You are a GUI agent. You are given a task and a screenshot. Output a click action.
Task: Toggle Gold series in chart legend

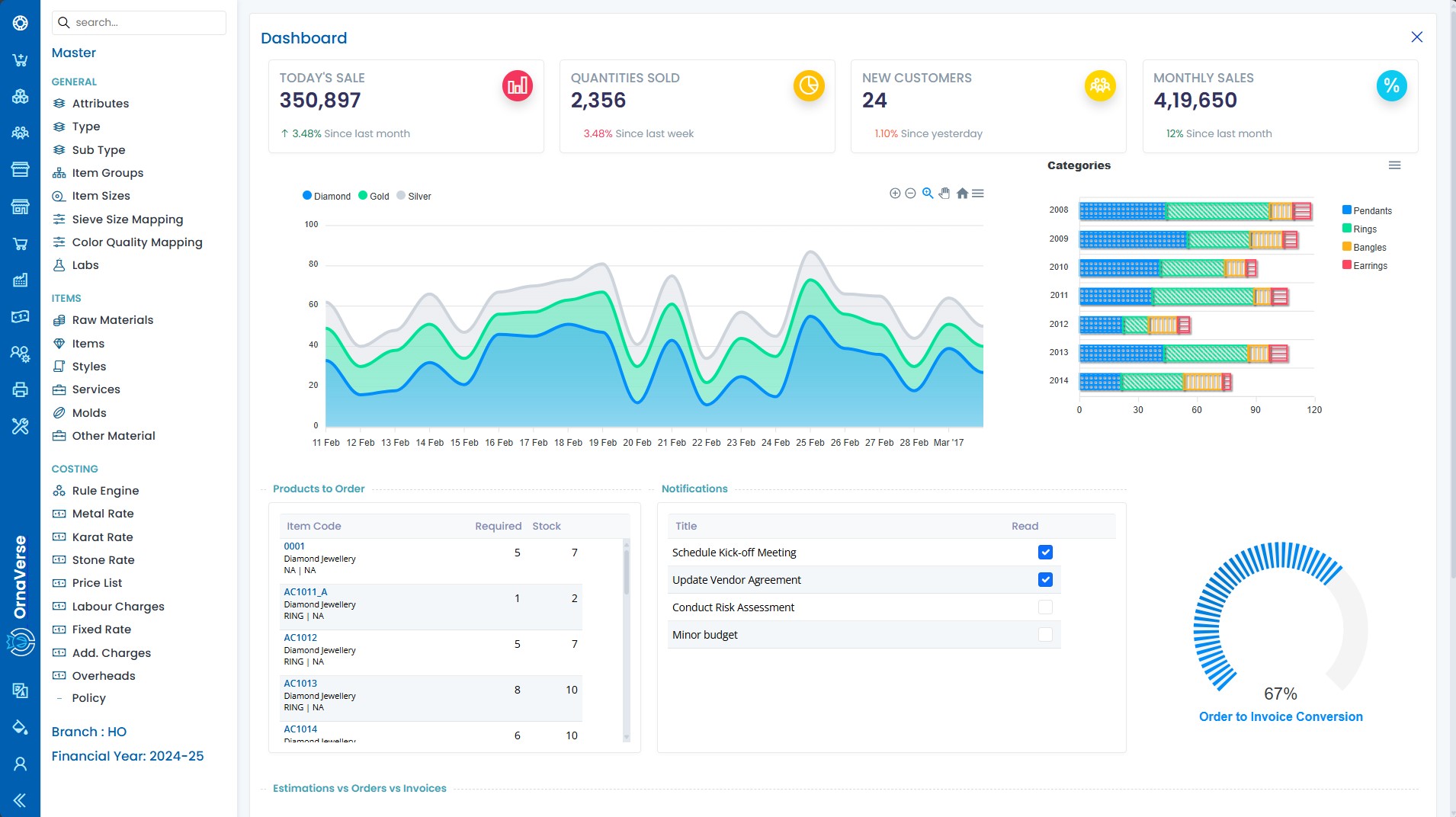pyautogui.click(x=374, y=196)
